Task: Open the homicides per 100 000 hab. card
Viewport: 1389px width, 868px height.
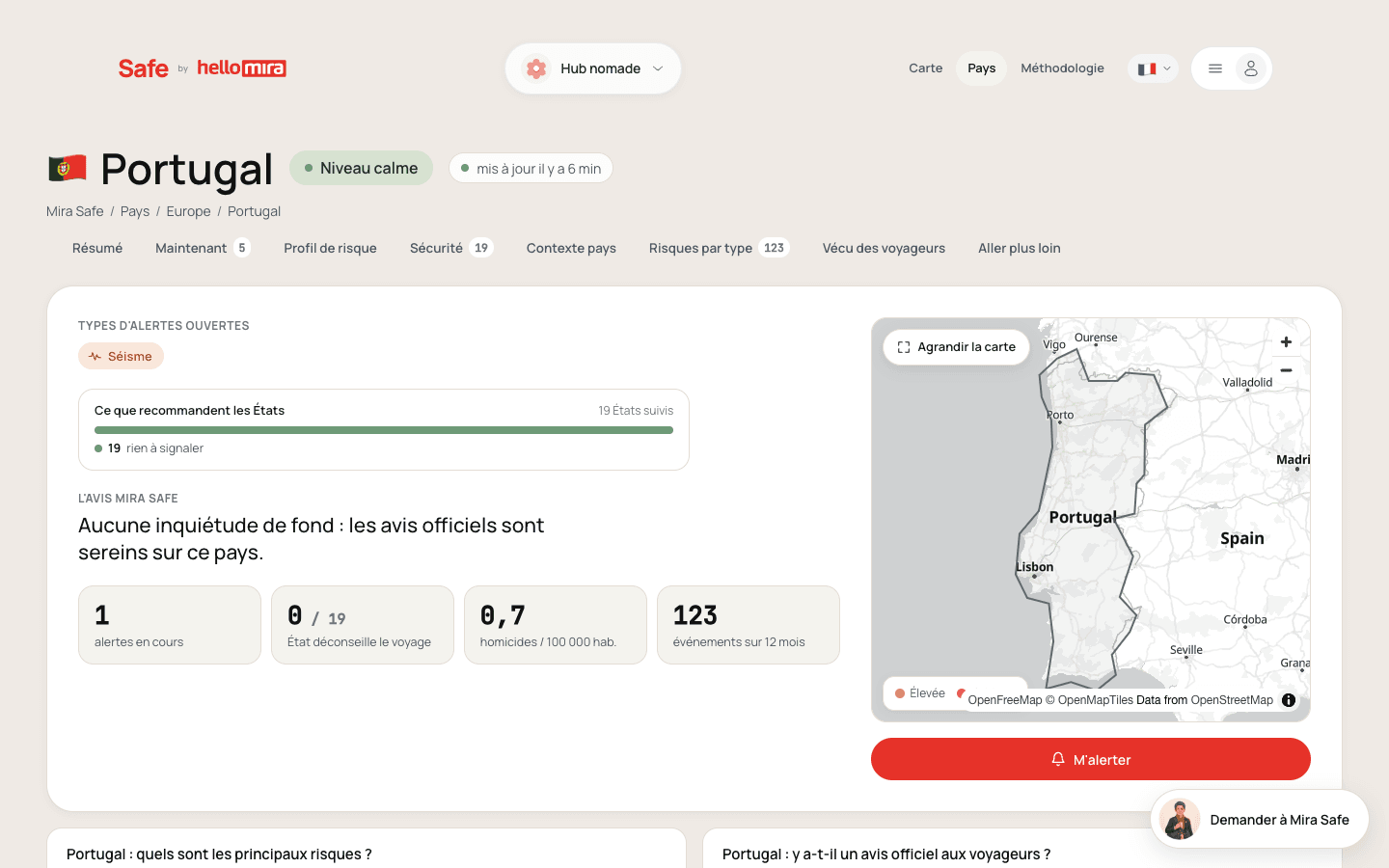Action: click(x=556, y=625)
